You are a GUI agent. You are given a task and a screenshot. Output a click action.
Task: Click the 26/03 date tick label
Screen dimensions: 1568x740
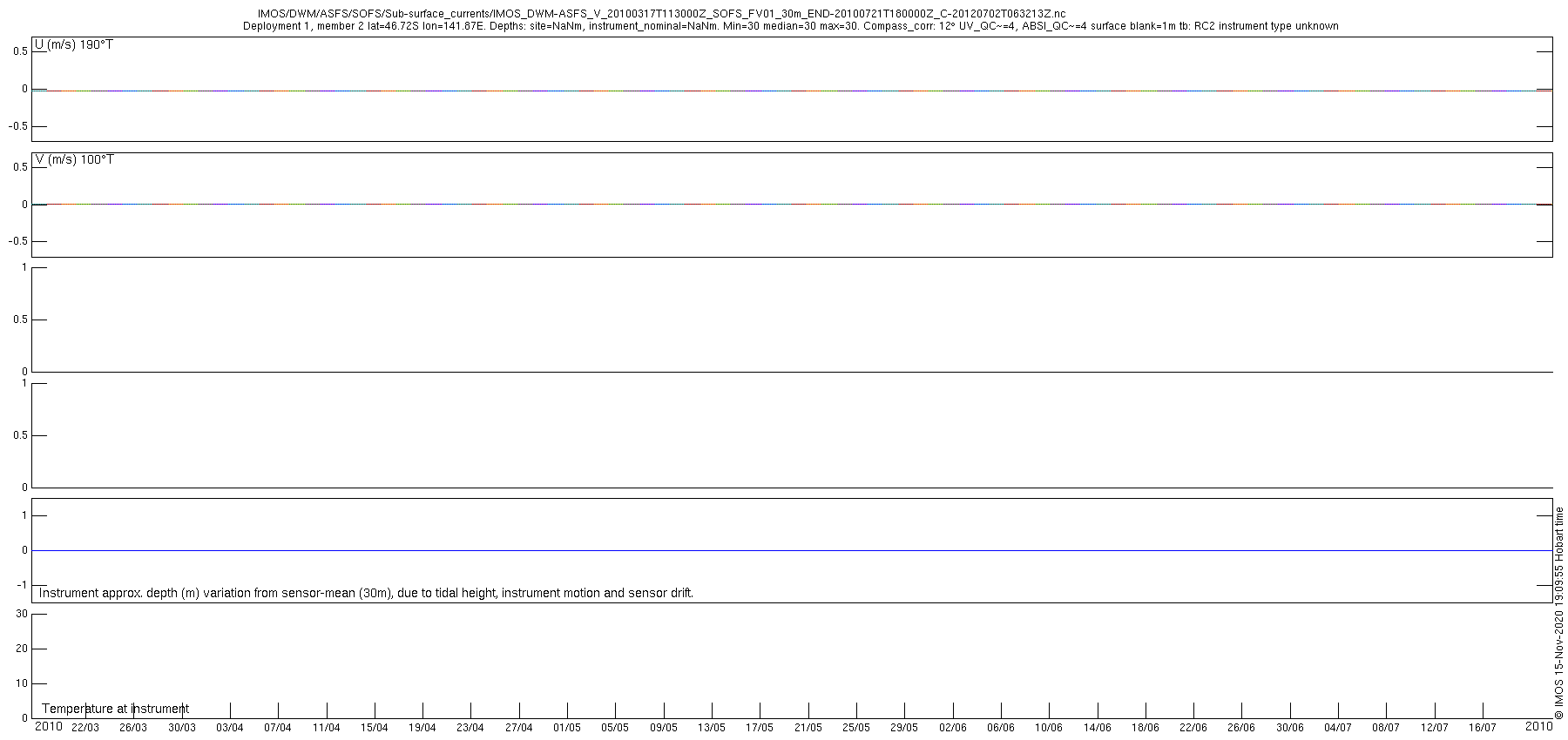click(133, 728)
